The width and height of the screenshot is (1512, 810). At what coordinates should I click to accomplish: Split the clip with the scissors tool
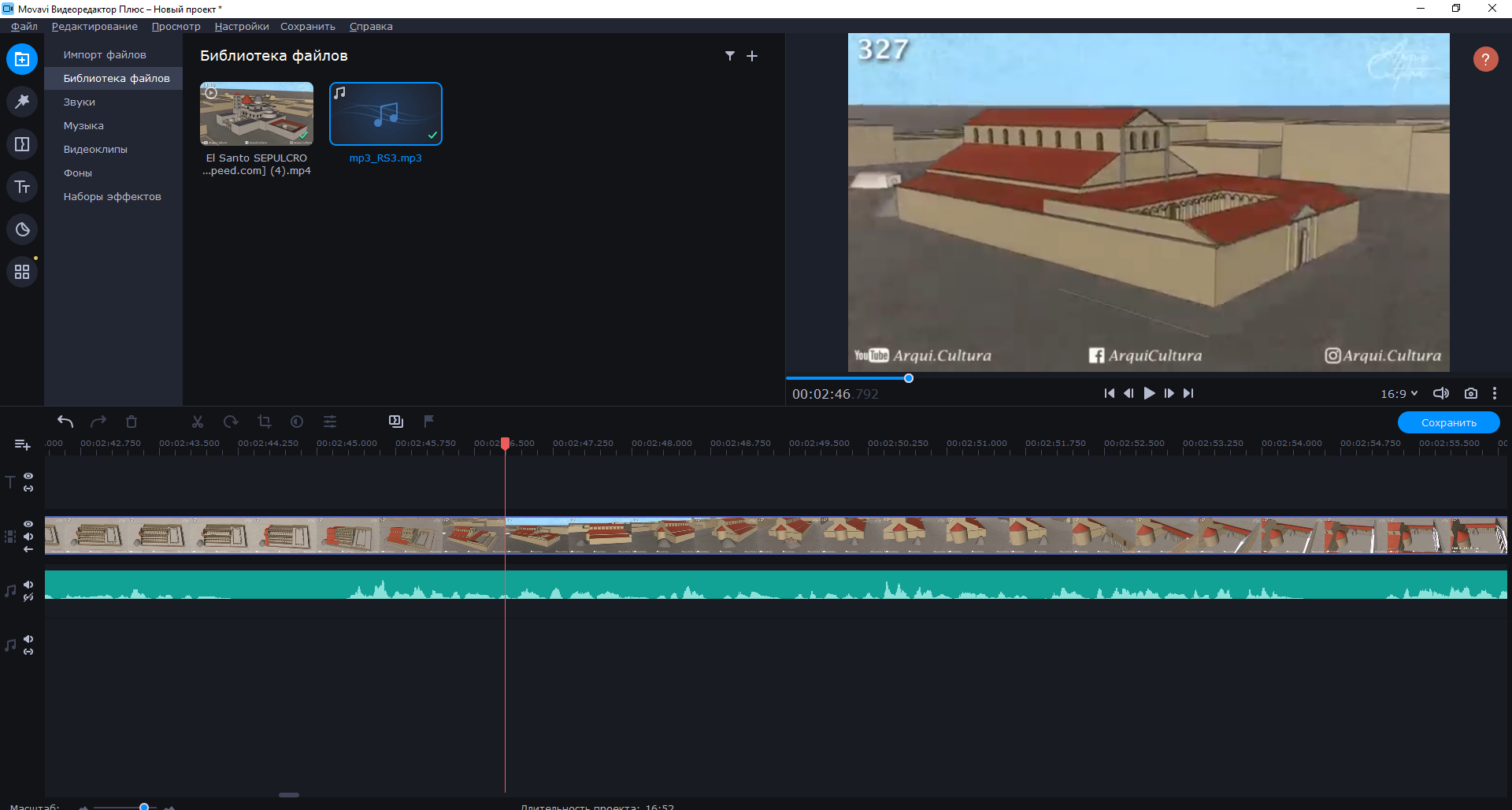(198, 422)
